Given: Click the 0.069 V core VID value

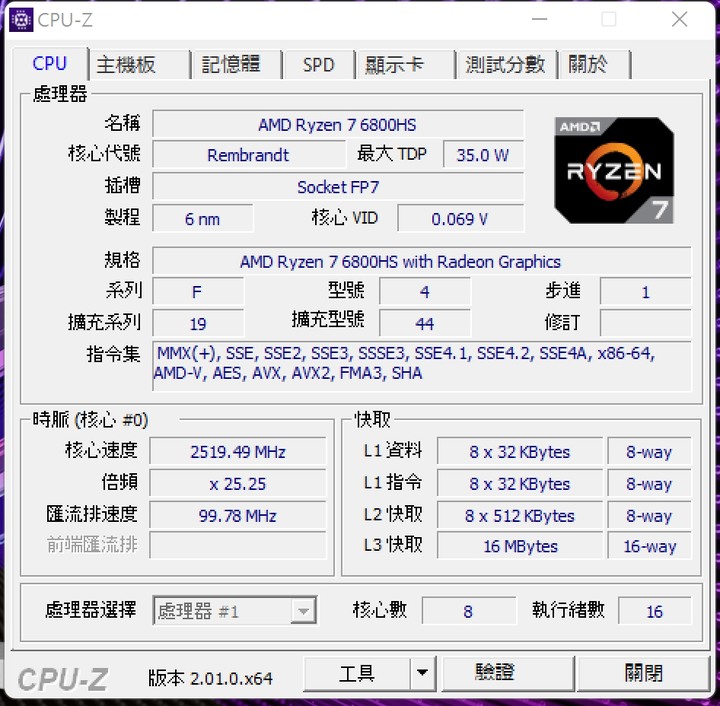Looking at the screenshot, I should [x=460, y=219].
